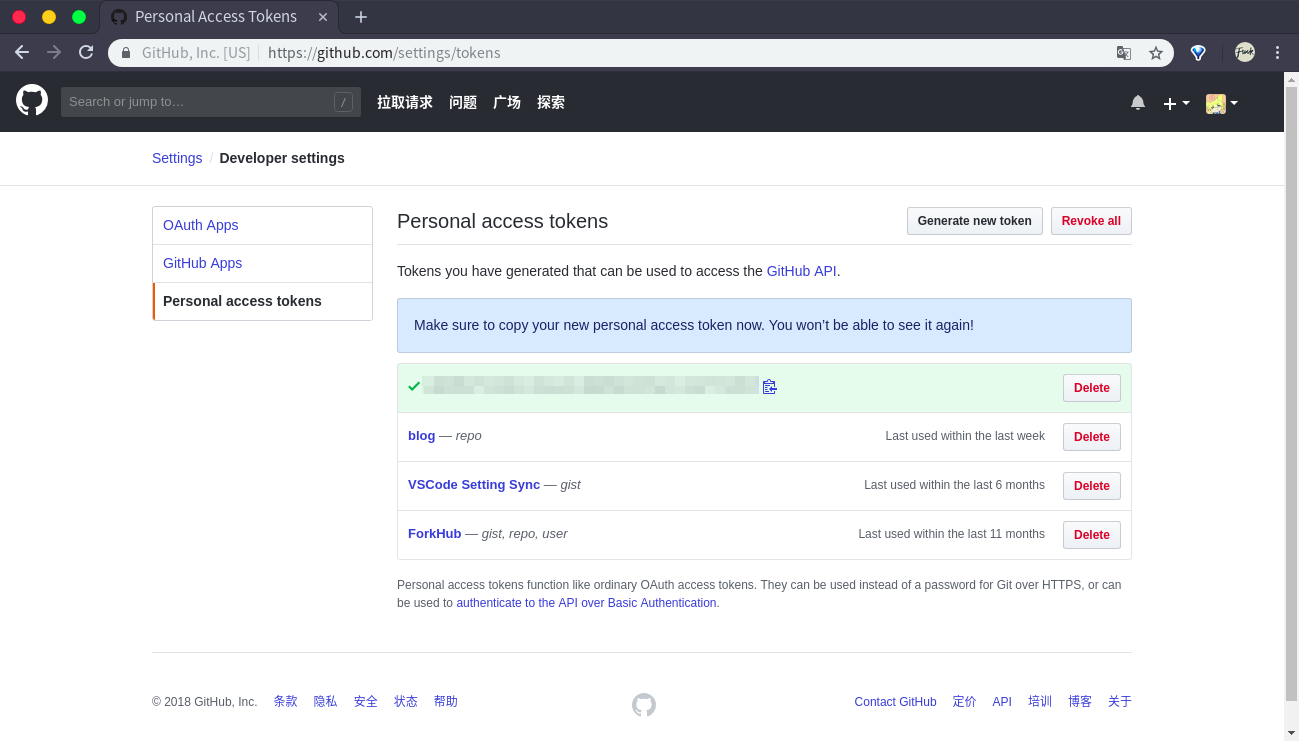Open authenticate to the API link
Image resolution: width=1299 pixels, height=741 pixels.
pyautogui.click(x=586, y=603)
